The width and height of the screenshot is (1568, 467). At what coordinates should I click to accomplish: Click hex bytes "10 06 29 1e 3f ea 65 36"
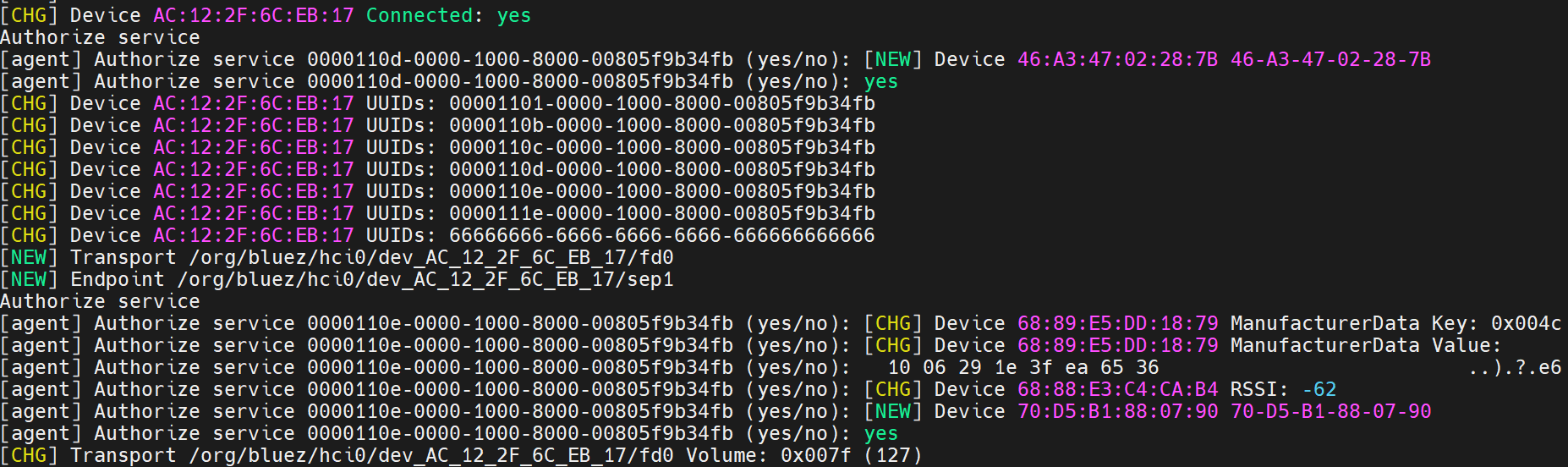1022,367
